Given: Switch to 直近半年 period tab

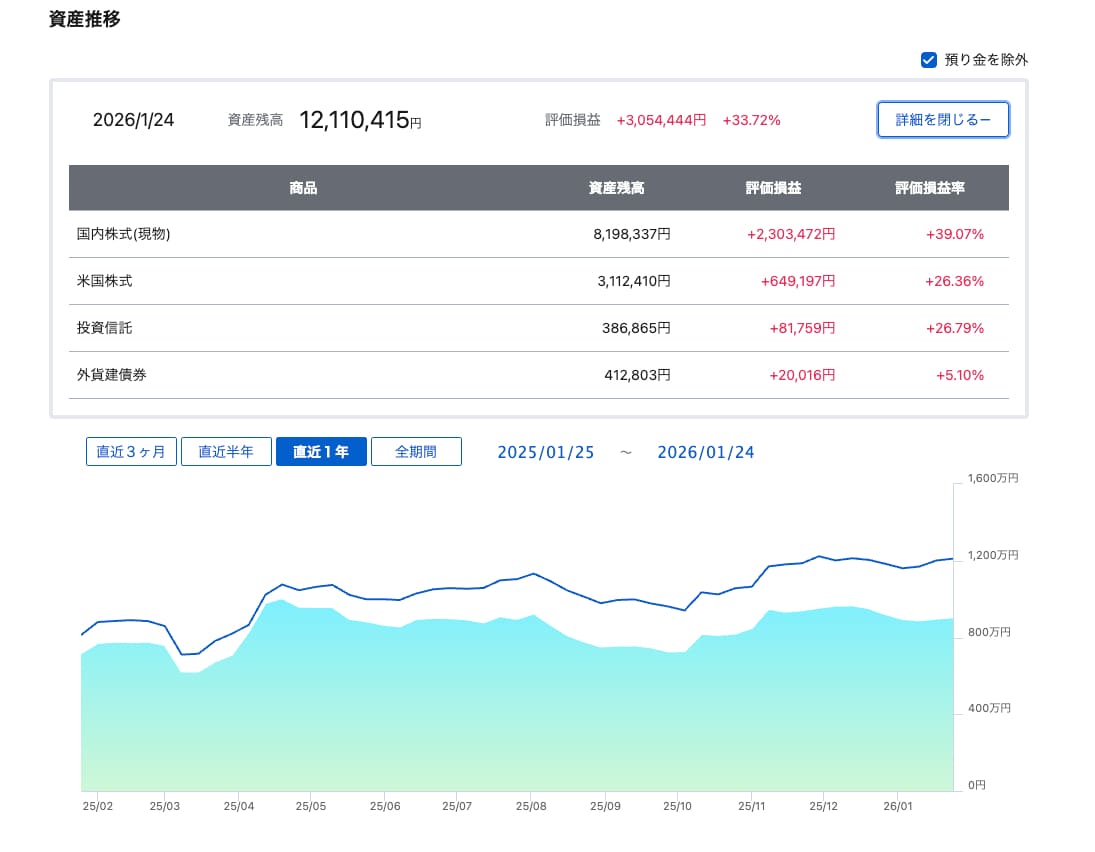Looking at the screenshot, I should (226, 452).
